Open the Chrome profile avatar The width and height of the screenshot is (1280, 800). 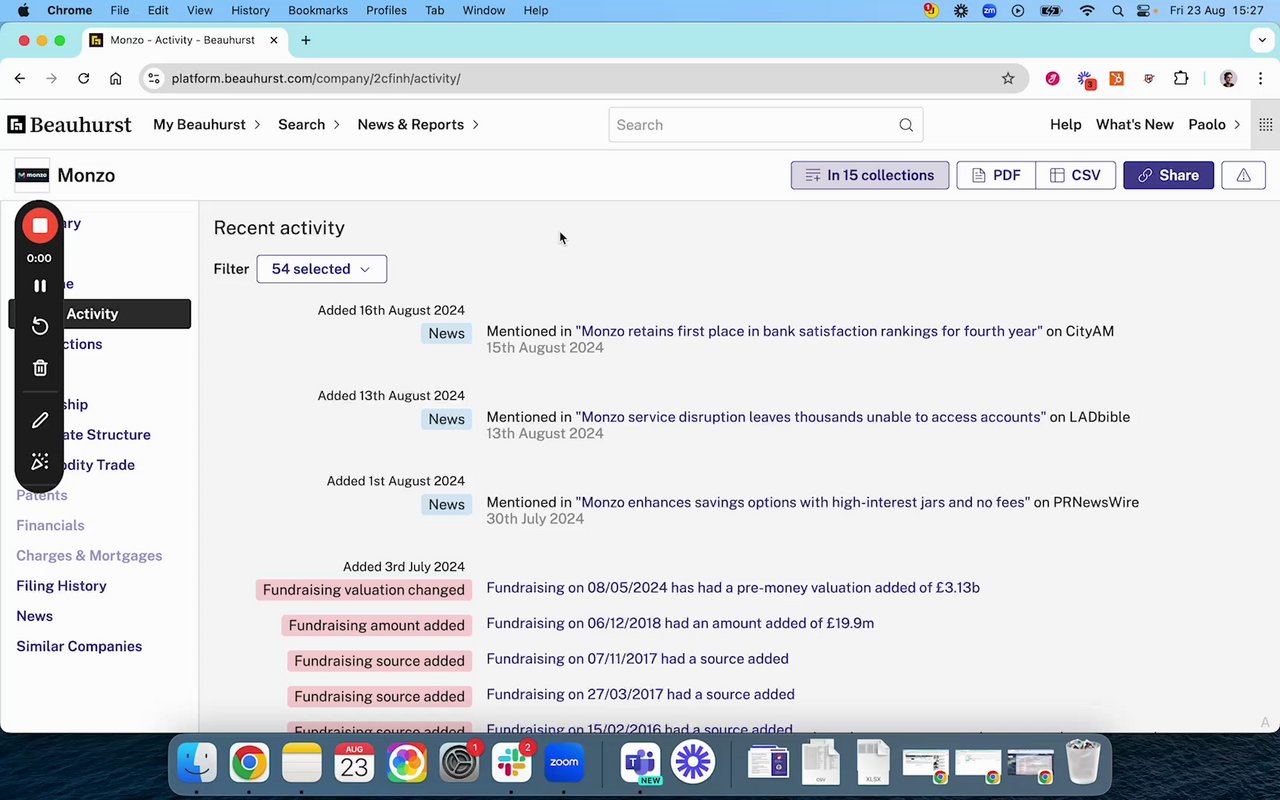[x=1229, y=78]
